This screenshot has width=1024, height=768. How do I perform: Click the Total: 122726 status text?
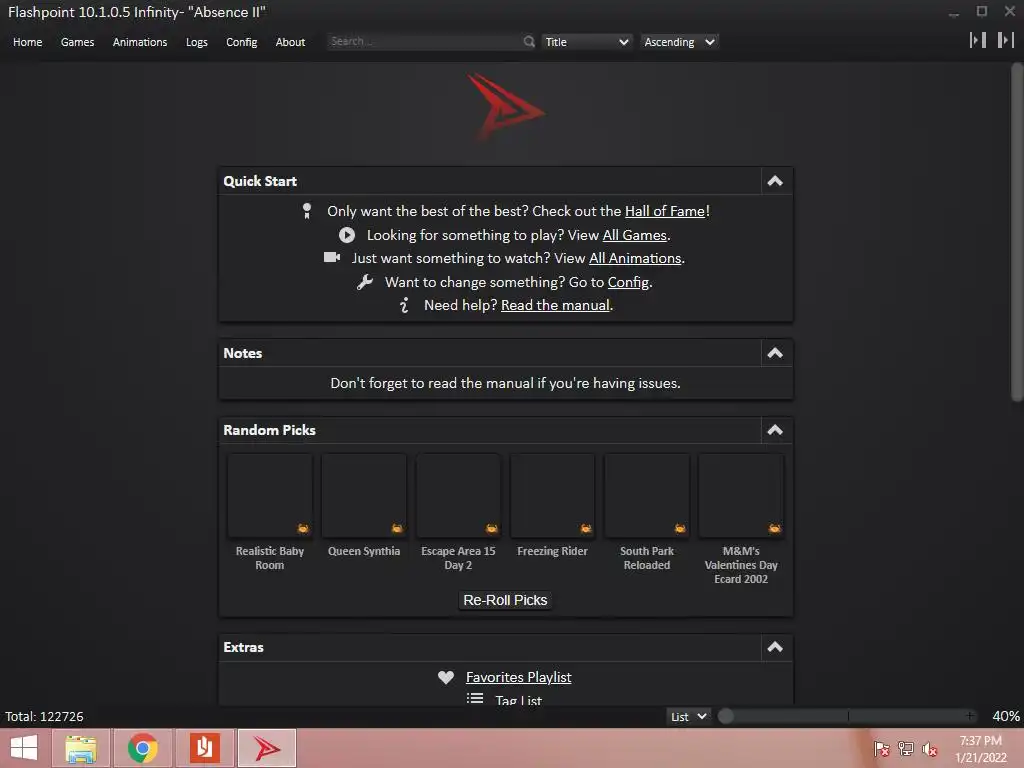coord(44,716)
